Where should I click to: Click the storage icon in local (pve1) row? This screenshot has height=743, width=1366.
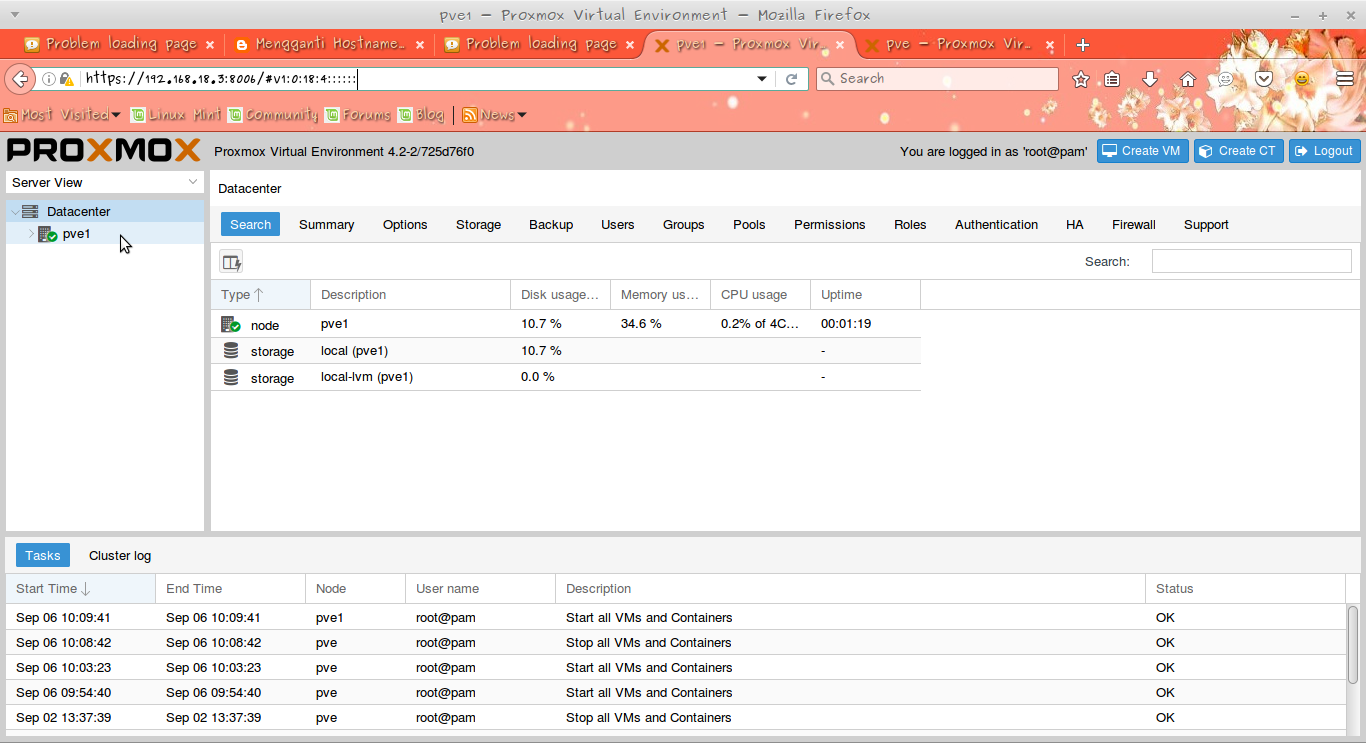tap(231, 351)
